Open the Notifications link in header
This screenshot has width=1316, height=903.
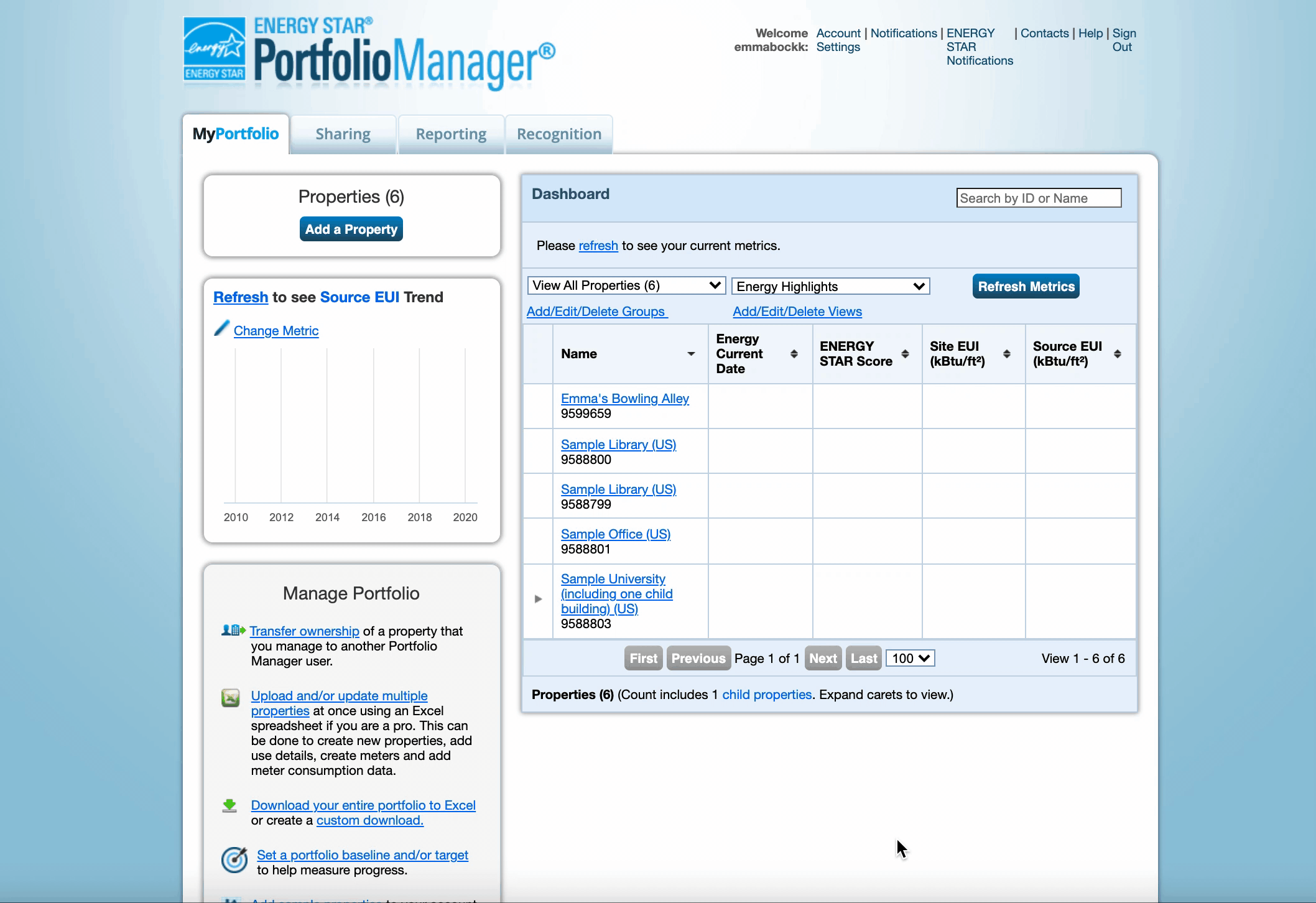tap(904, 33)
